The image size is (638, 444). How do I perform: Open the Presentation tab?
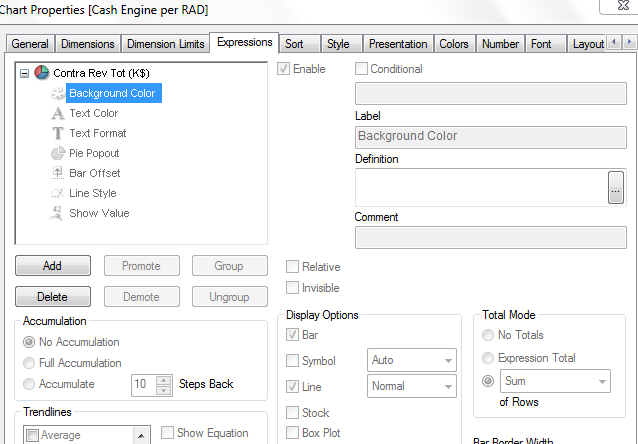397,44
